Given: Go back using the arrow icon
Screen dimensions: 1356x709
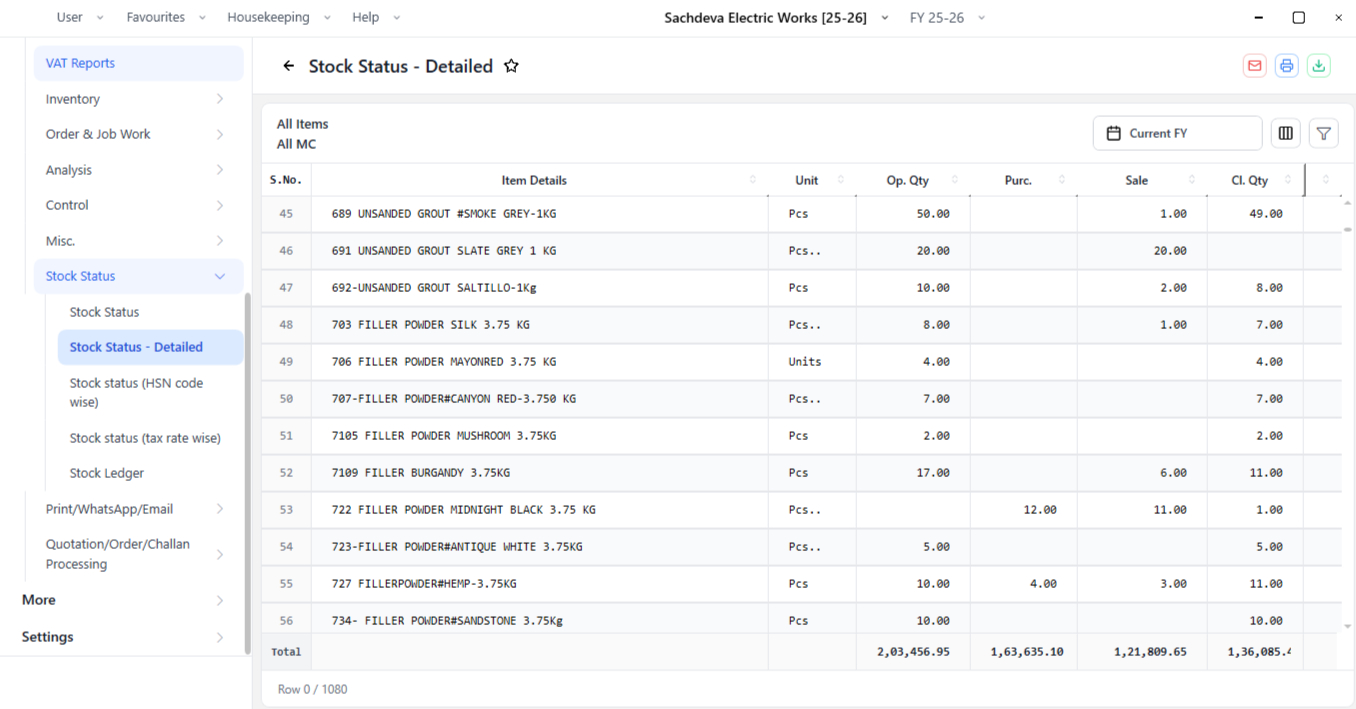Looking at the screenshot, I should pos(289,66).
